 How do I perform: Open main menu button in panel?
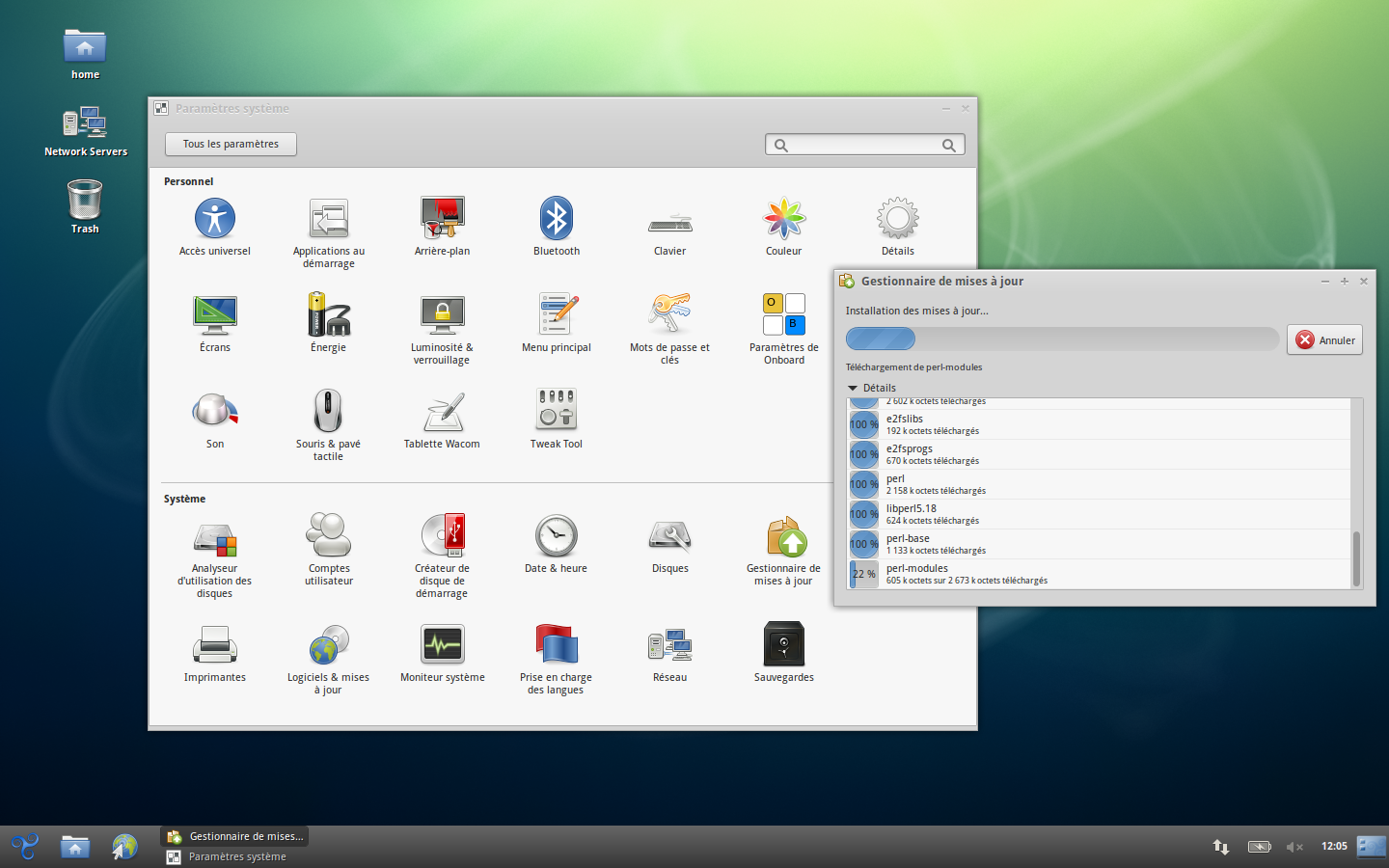25,847
